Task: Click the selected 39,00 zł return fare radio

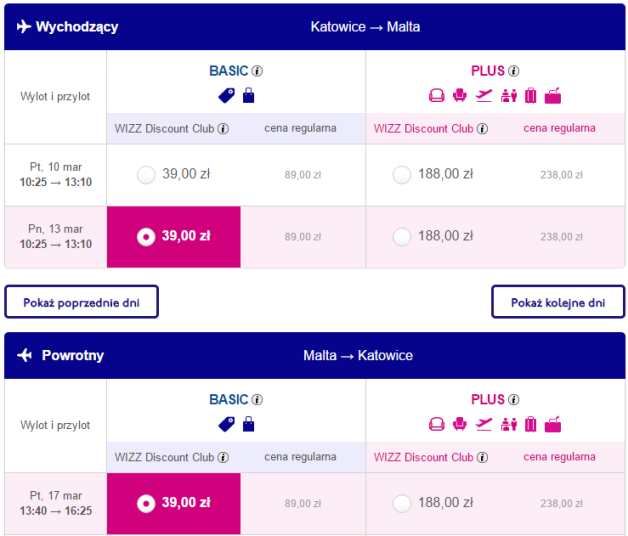Action: coord(146,504)
